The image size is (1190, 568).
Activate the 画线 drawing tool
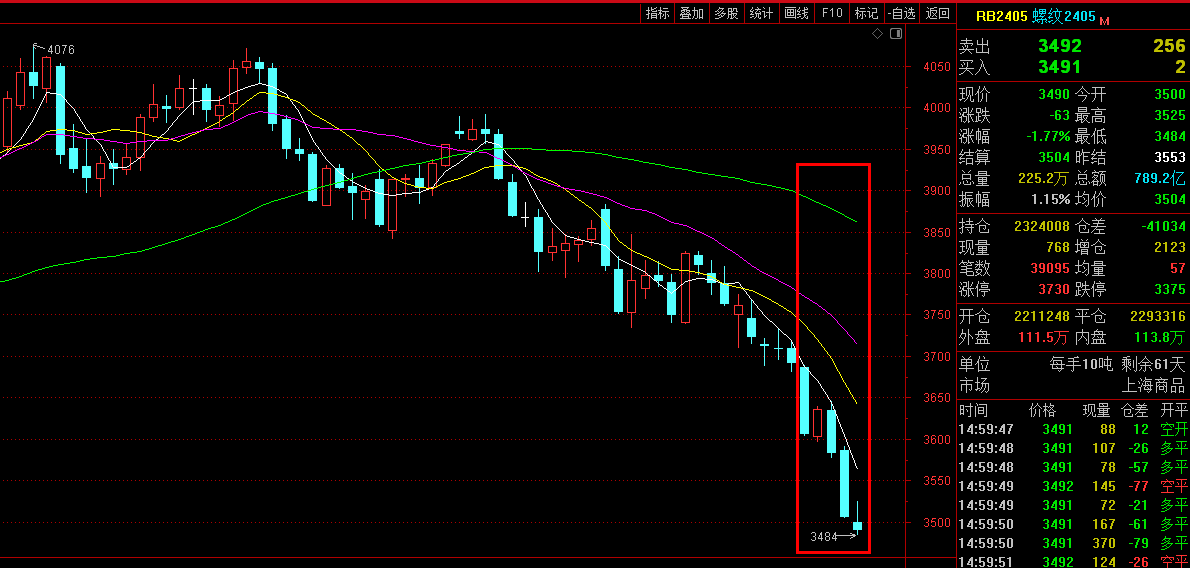click(x=796, y=13)
